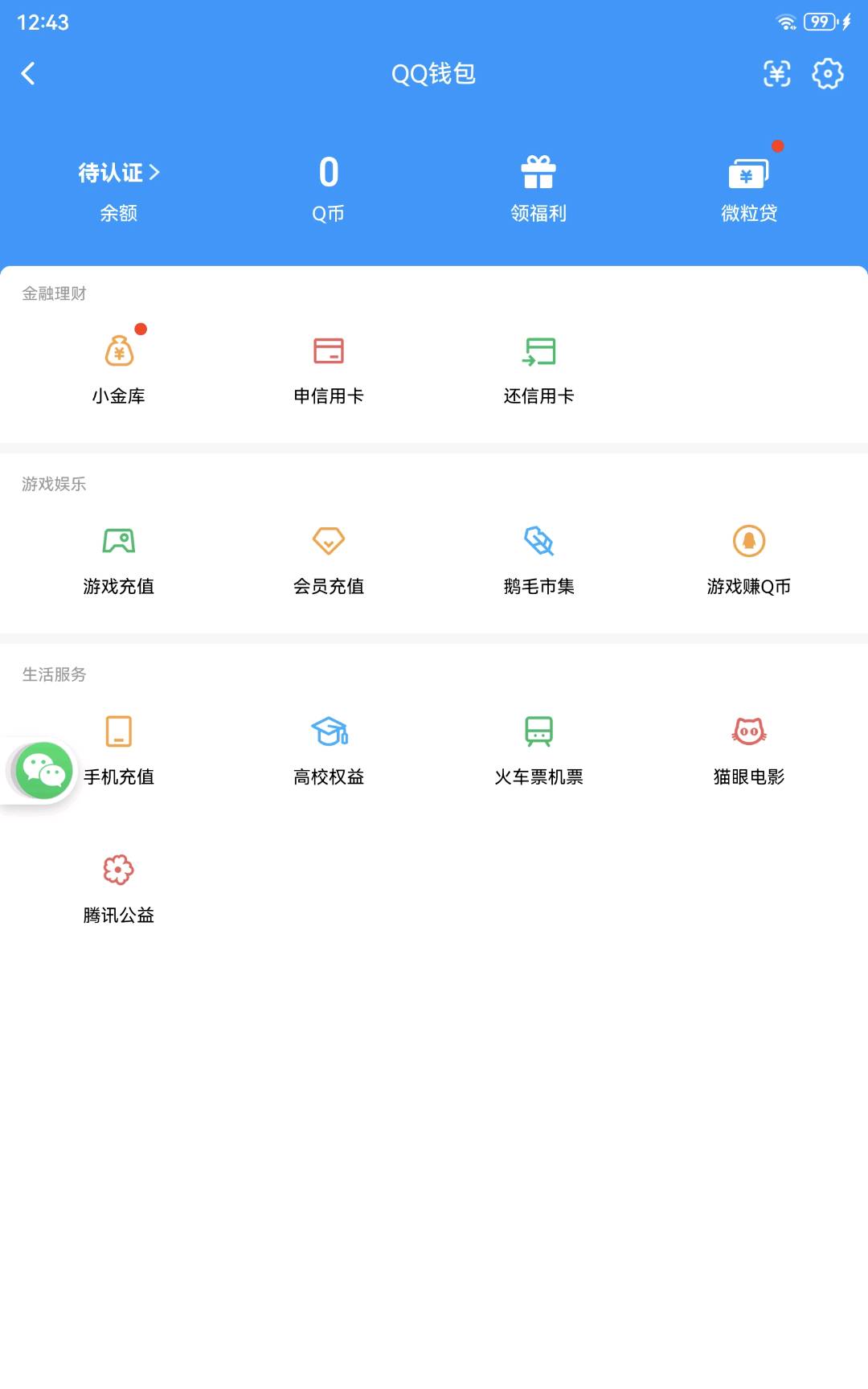This screenshot has width=868, height=1389.
Task: Open QQ Wallet settings gear
Action: coord(828,74)
